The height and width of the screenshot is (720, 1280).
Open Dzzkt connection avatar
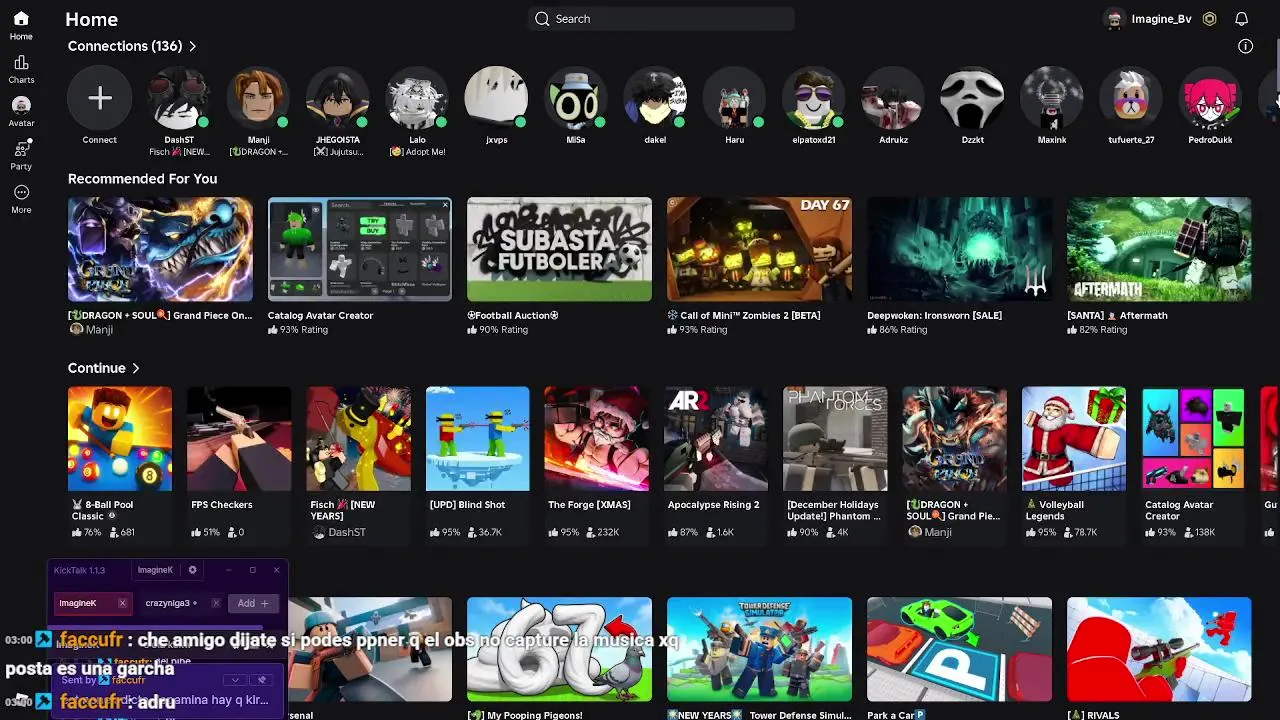tap(972, 98)
